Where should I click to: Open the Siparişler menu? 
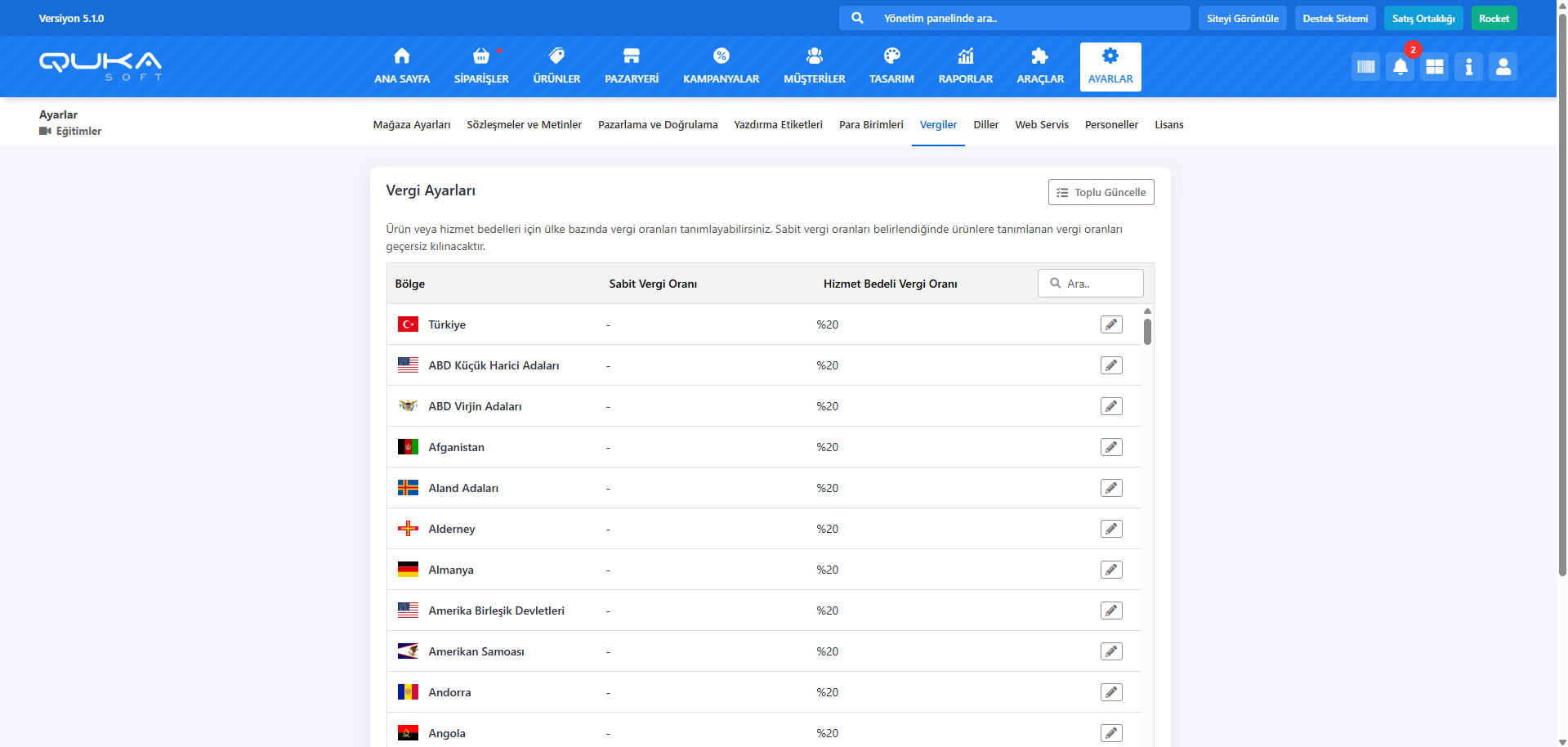point(481,67)
